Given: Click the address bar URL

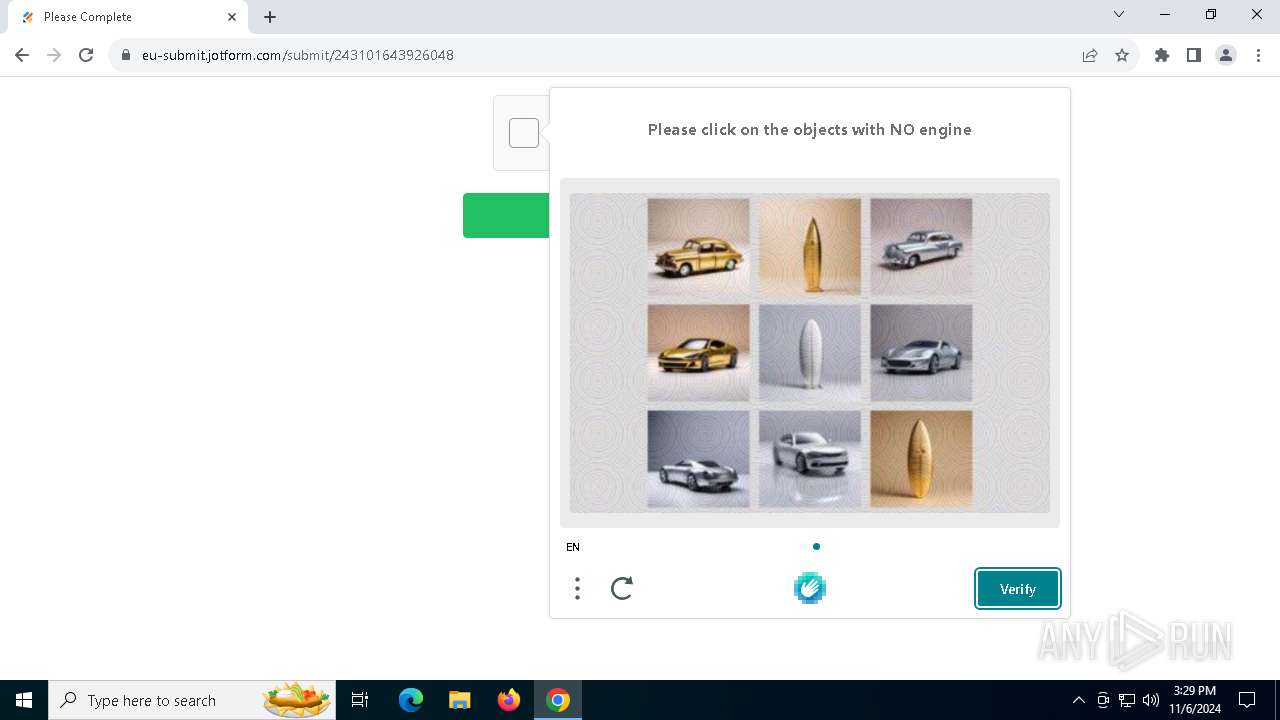Looking at the screenshot, I should [x=298, y=55].
